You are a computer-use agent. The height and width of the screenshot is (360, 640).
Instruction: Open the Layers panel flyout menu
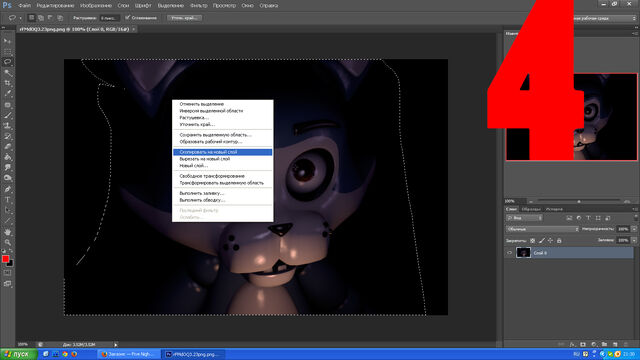[635, 209]
